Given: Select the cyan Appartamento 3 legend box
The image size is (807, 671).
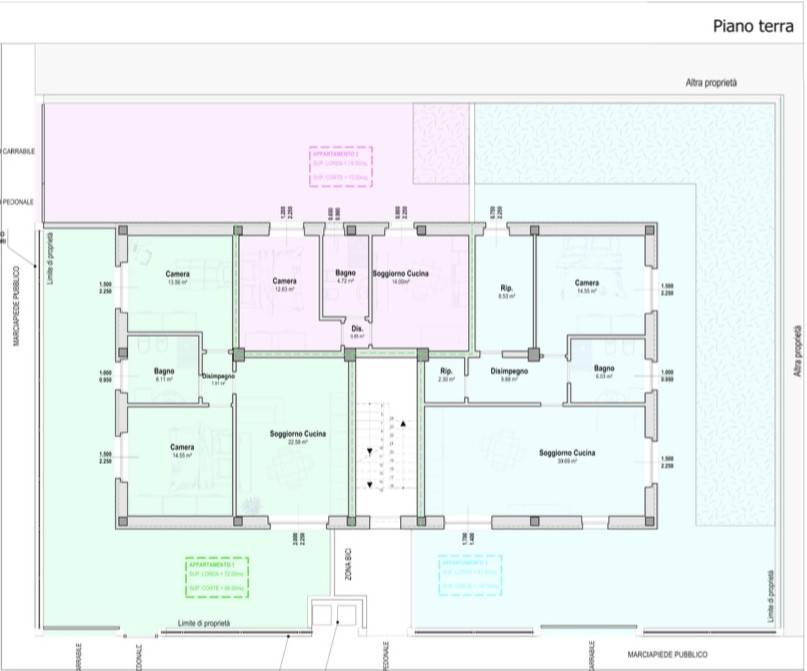Looking at the screenshot, I should [470, 576].
